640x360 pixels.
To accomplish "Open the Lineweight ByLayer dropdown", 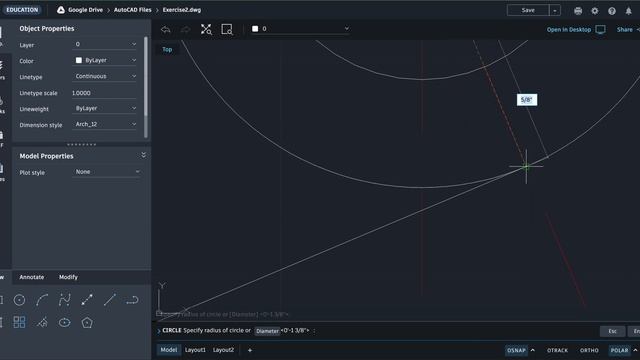I will tap(104, 108).
